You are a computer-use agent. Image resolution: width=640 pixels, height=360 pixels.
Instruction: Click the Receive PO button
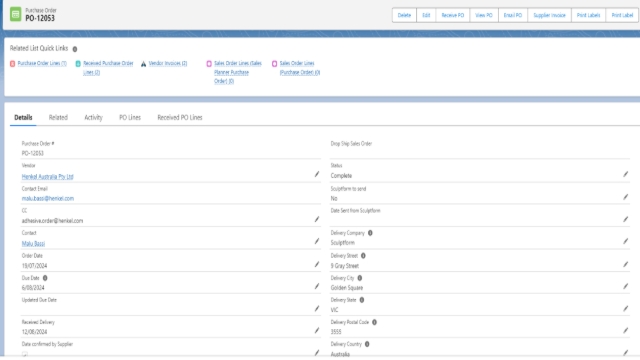click(453, 15)
